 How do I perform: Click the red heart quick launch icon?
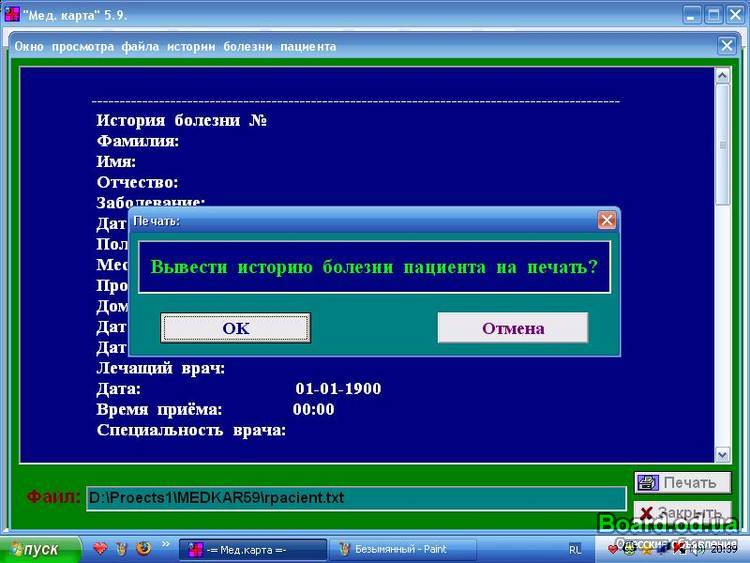click(x=99, y=548)
